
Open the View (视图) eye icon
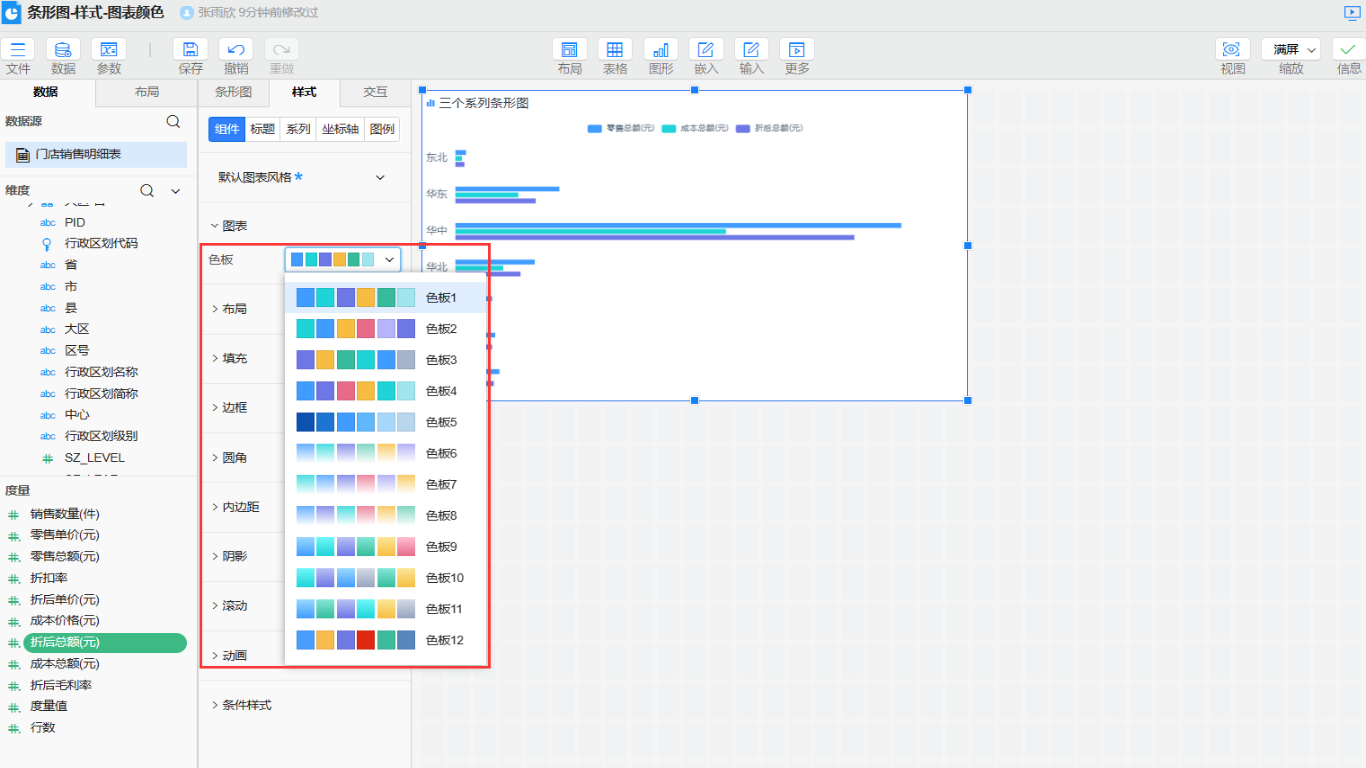click(1232, 50)
